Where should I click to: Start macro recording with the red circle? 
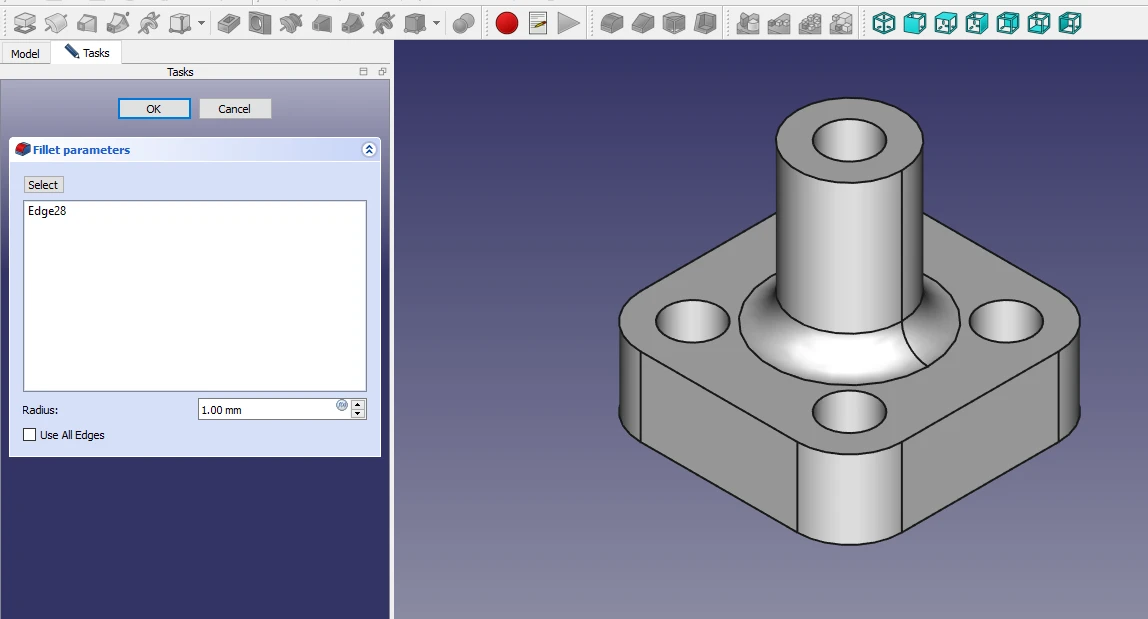click(507, 22)
